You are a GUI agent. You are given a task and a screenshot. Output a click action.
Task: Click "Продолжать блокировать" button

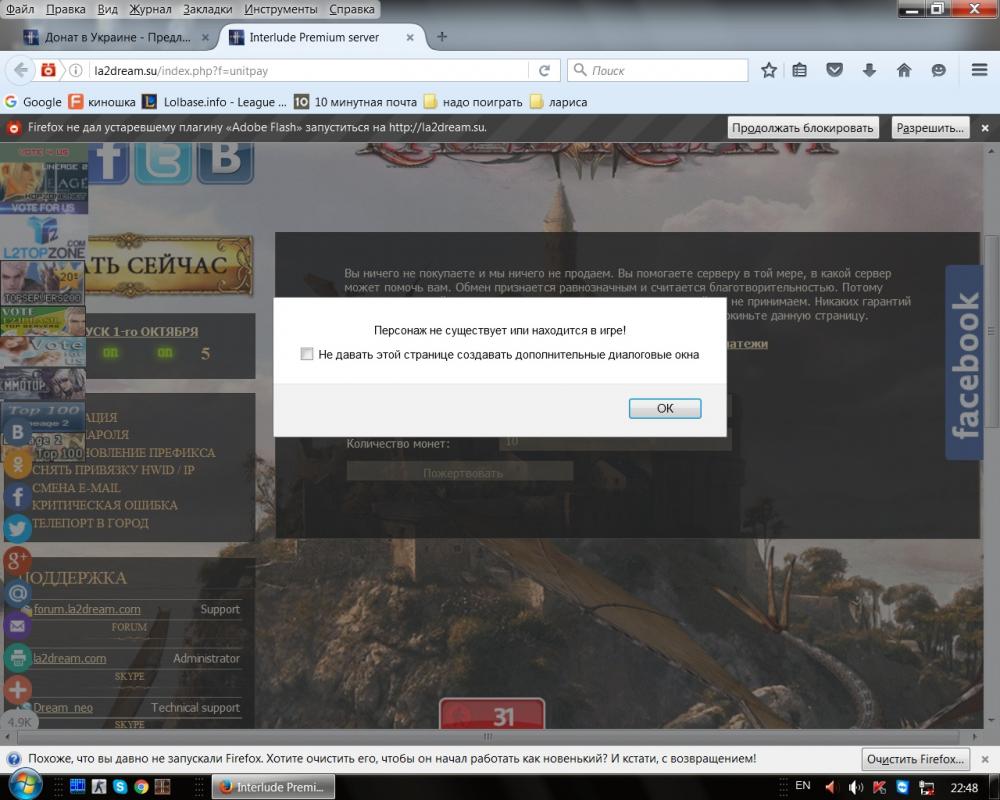[x=803, y=128]
